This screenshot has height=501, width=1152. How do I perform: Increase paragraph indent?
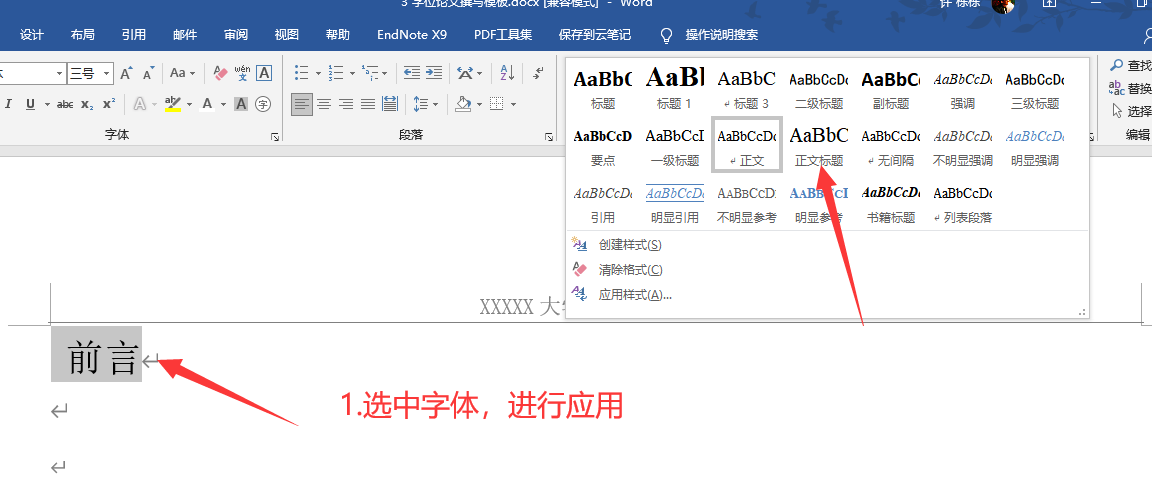(434, 73)
